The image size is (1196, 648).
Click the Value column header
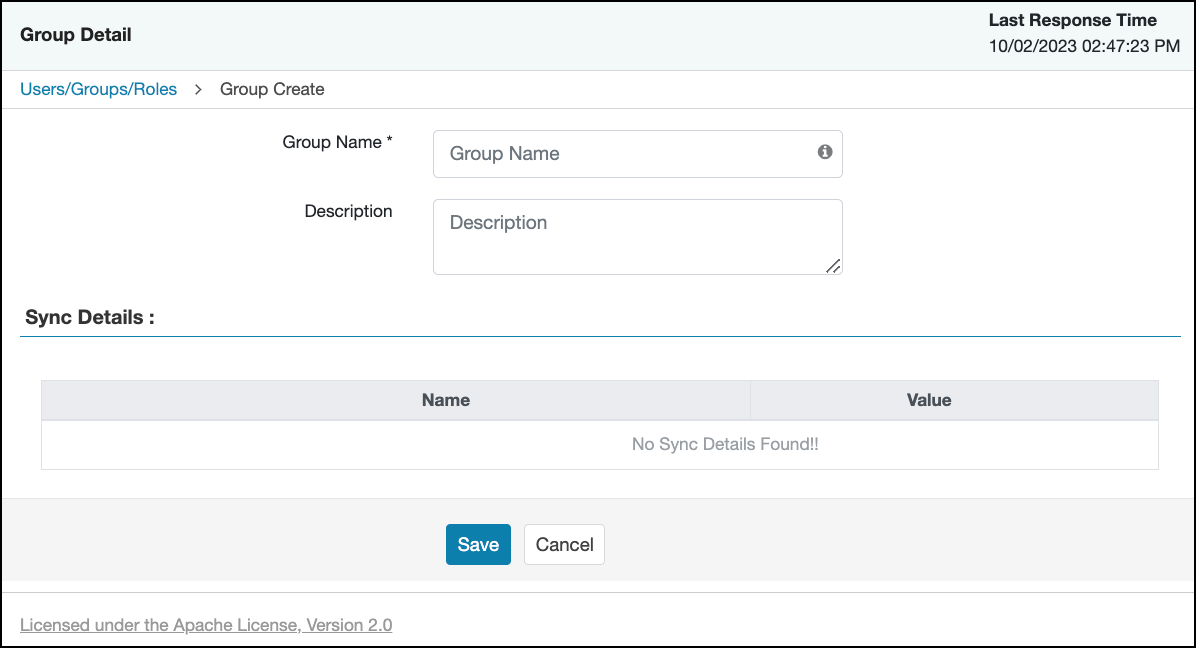pyautogui.click(x=928, y=400)
